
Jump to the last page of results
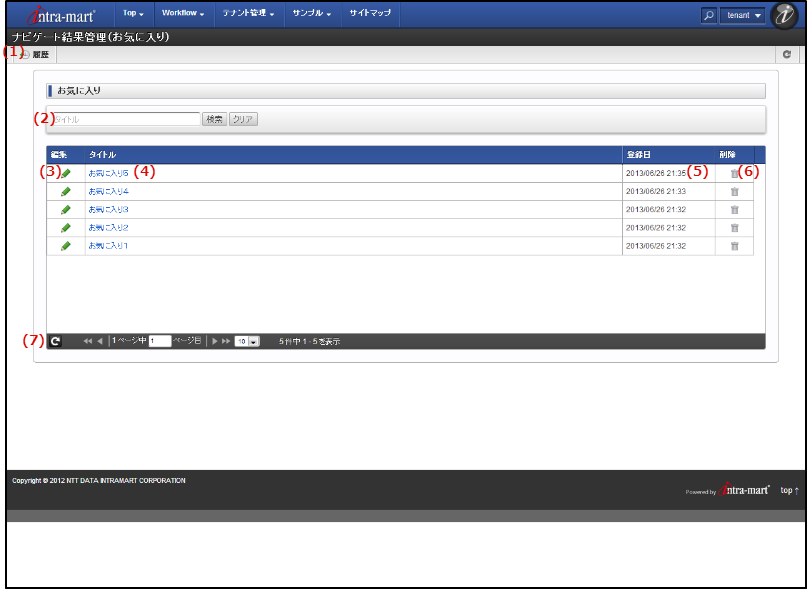(x=226, y=341)
